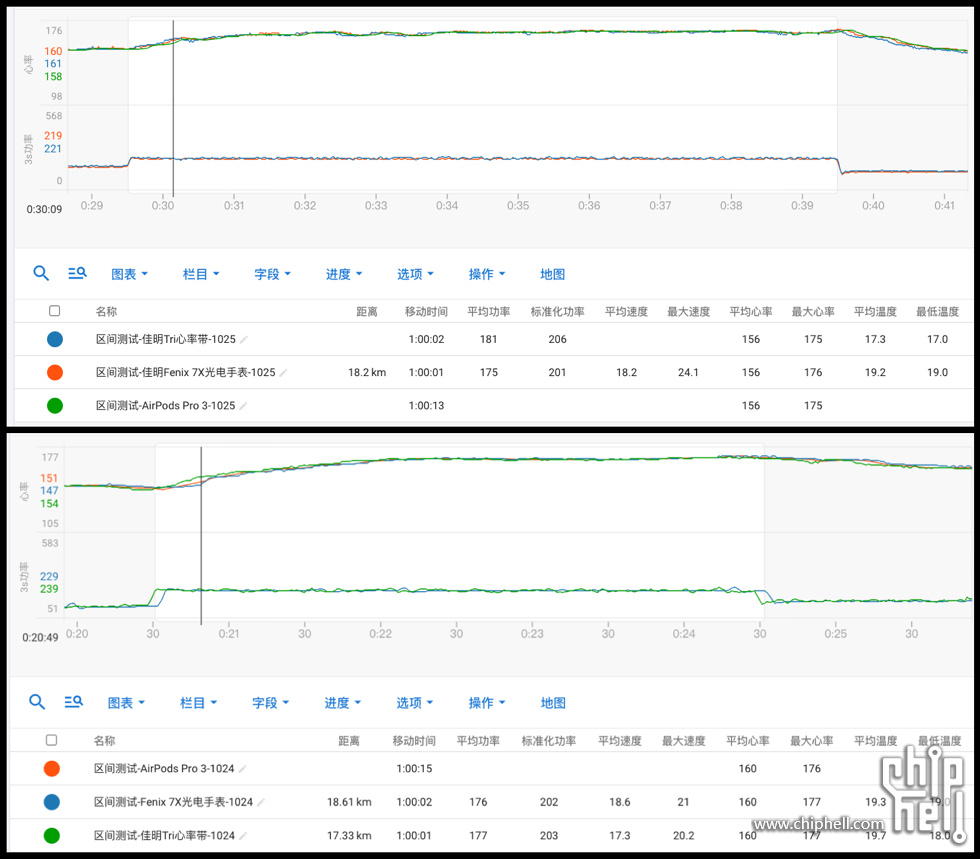Select row name 区间测试-佳明Tri心率带-1025

tap(166, 339)
